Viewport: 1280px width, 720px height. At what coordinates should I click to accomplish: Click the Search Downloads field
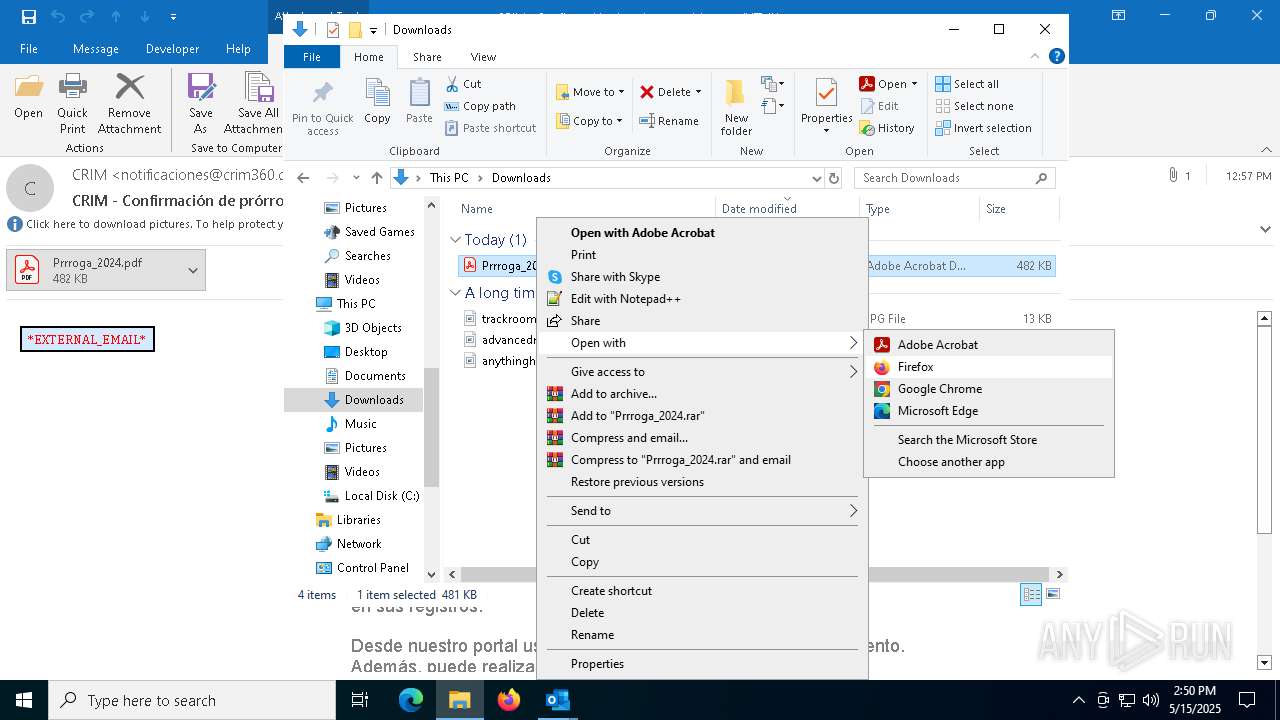tap(954, 178)
